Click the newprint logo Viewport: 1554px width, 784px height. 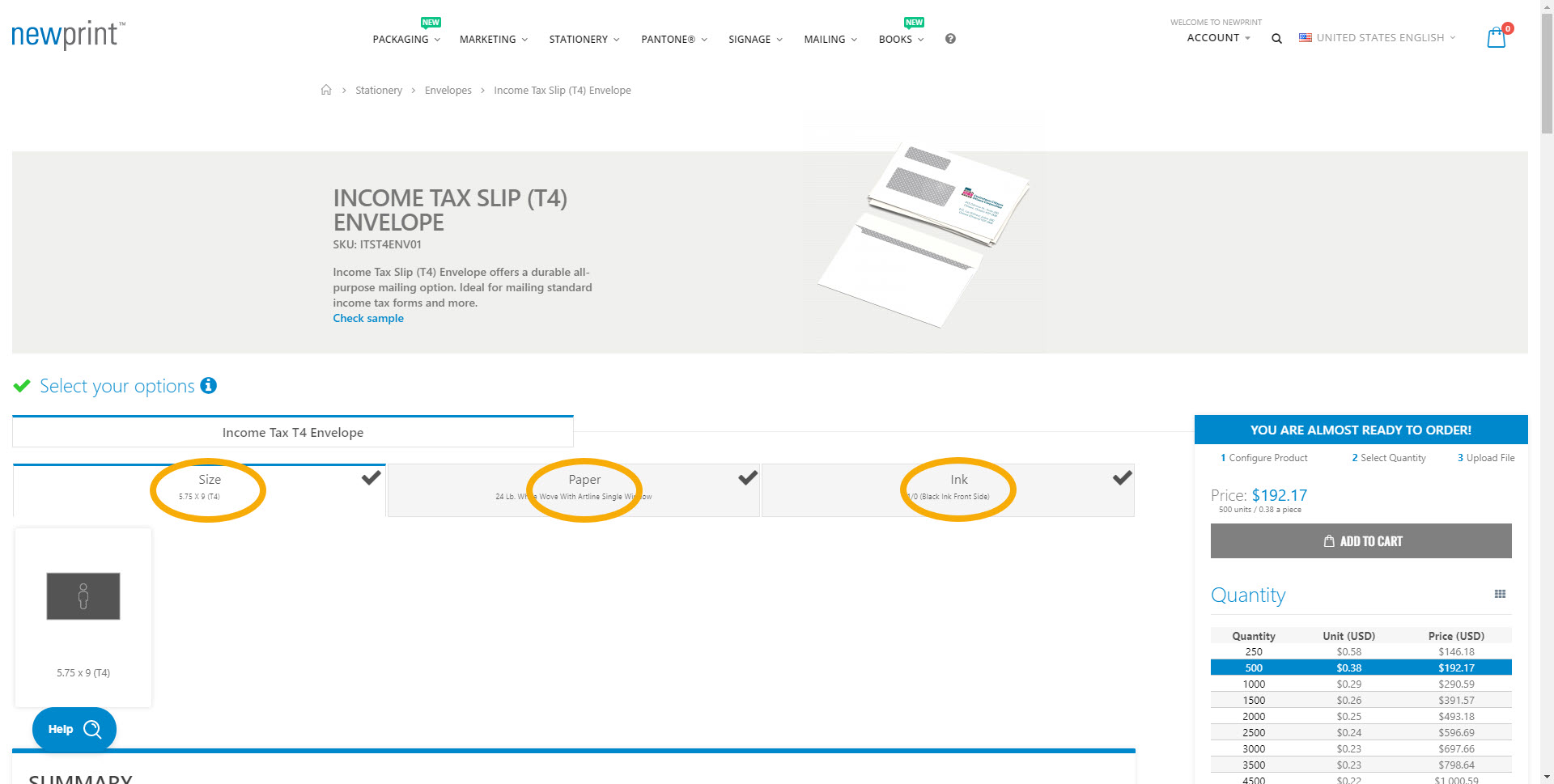coord(68,35)
